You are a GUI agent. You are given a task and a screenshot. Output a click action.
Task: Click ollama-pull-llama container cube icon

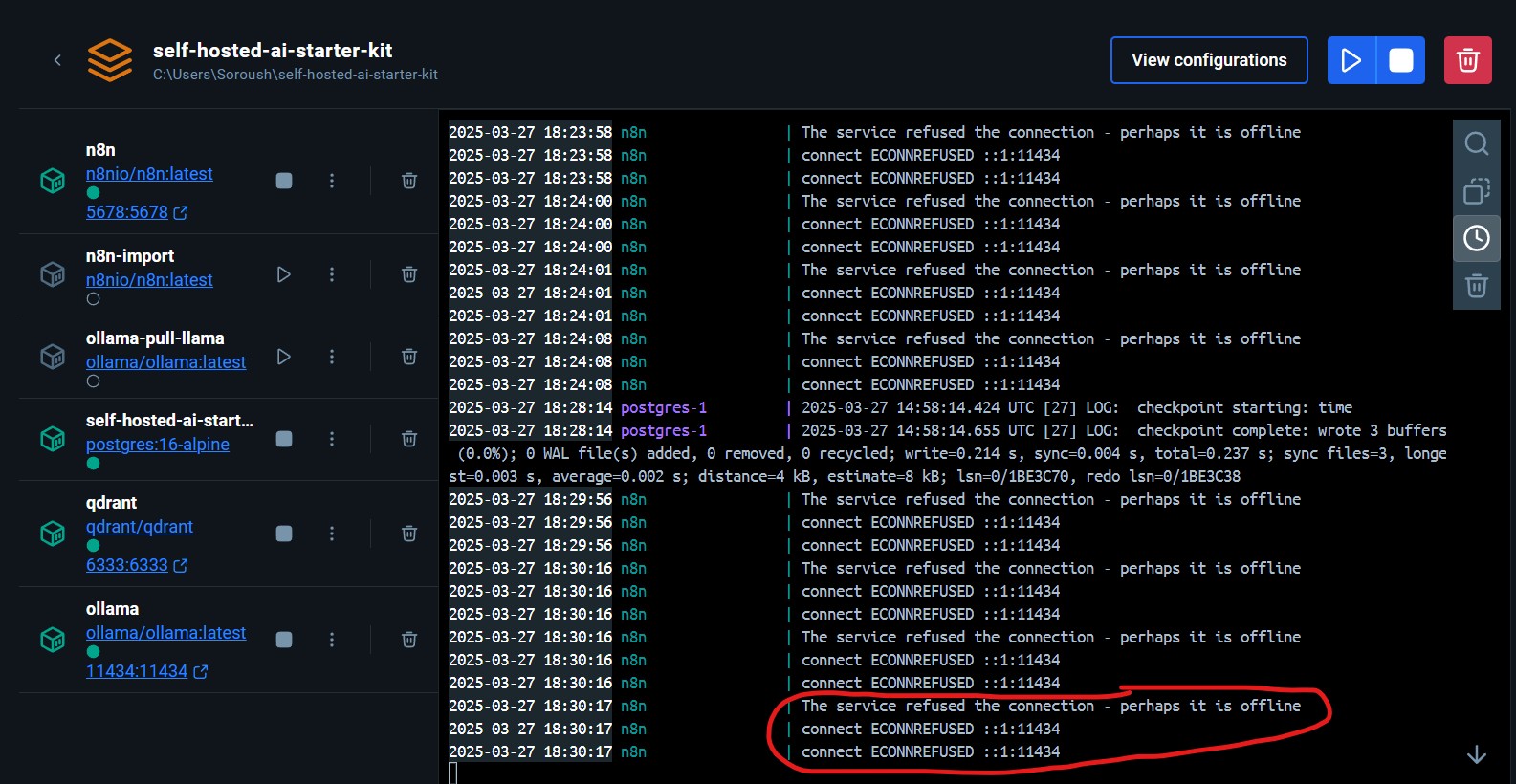pyautogui.click(x=53, y=357)
